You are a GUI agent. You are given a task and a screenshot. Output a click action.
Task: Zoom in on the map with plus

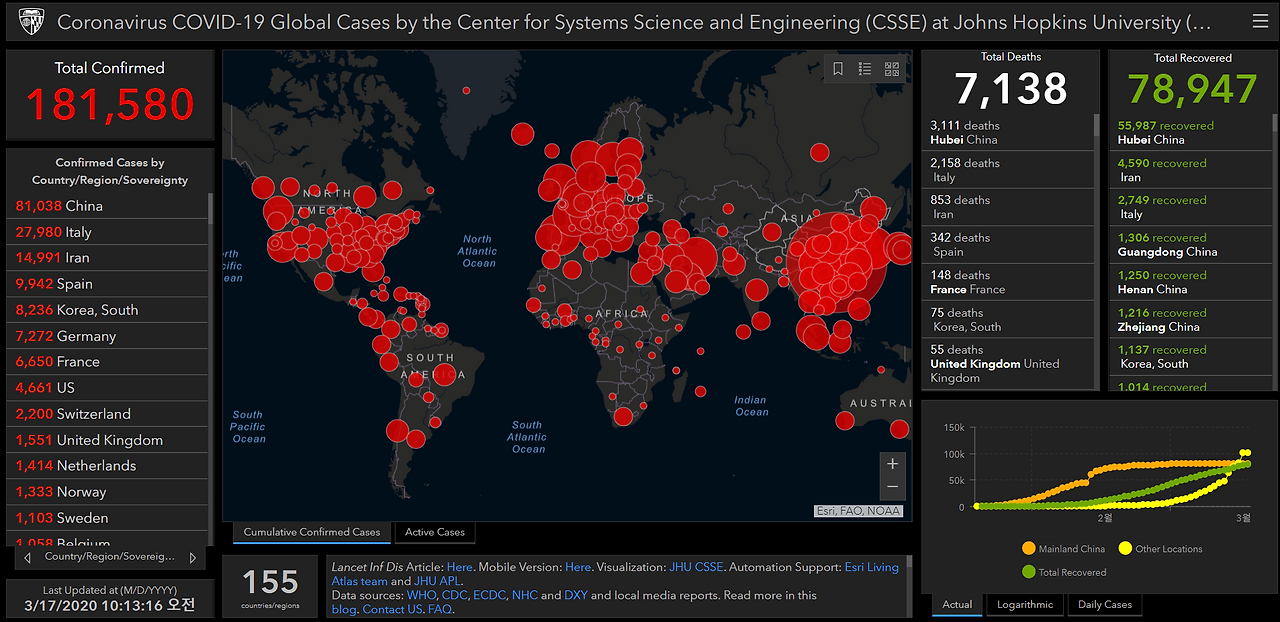892,464
